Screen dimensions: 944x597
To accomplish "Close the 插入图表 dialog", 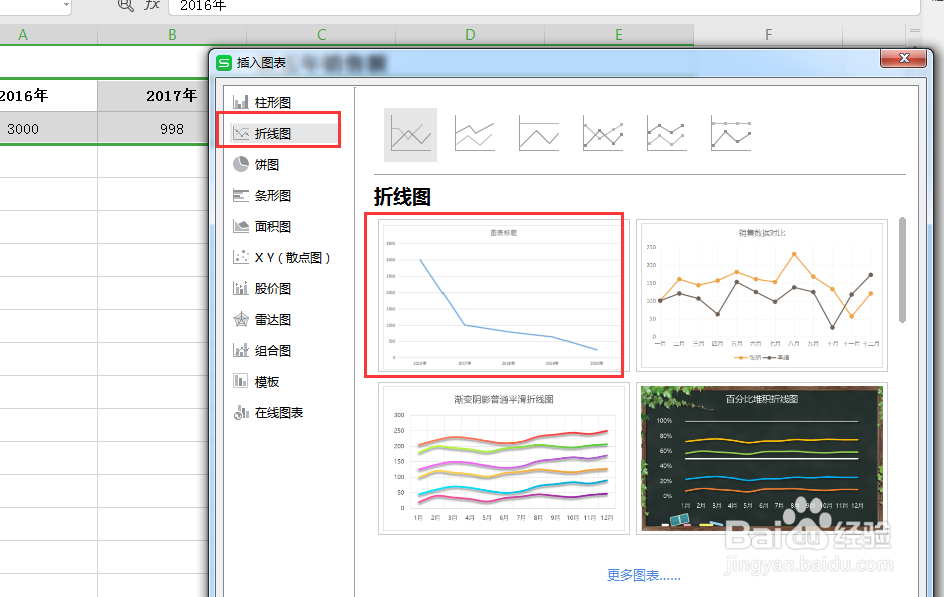I will (x=903, y=58).
